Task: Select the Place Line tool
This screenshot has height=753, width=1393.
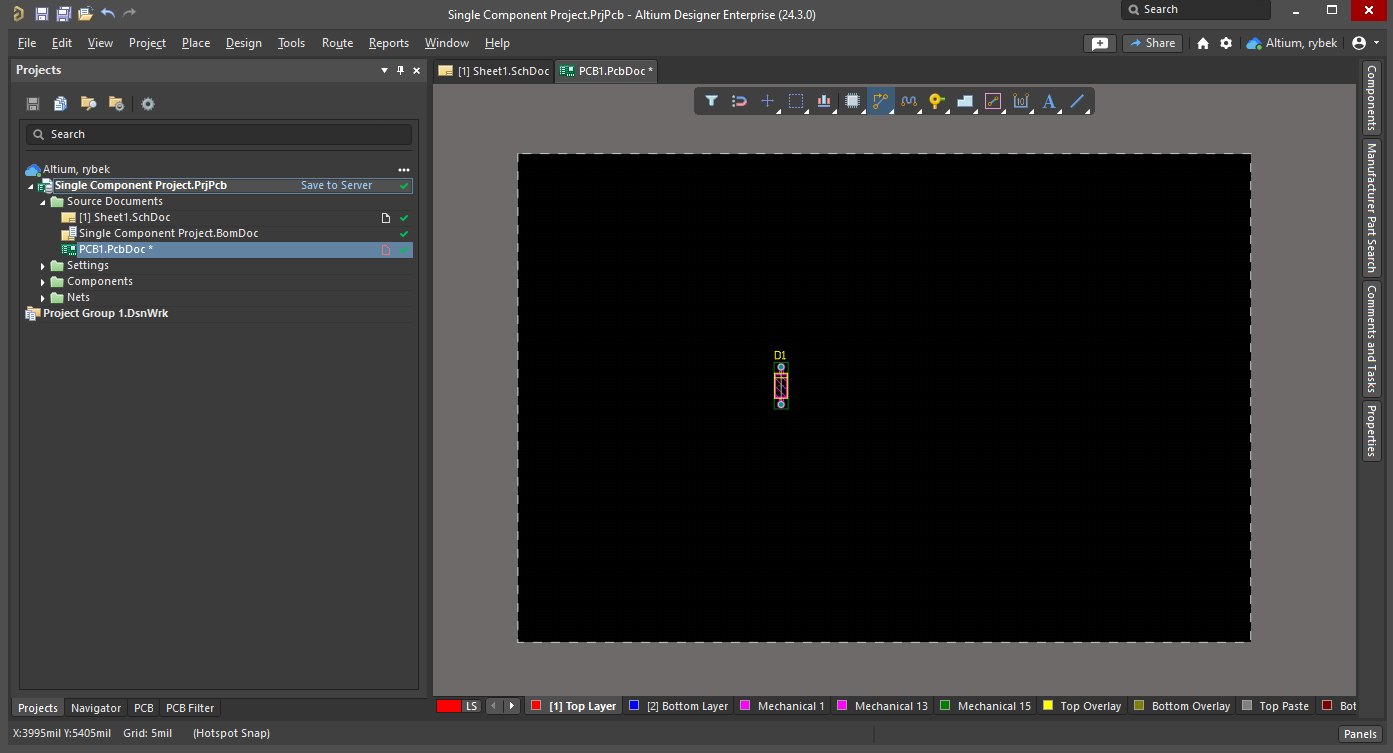Action: click(x=1077, y=101)
